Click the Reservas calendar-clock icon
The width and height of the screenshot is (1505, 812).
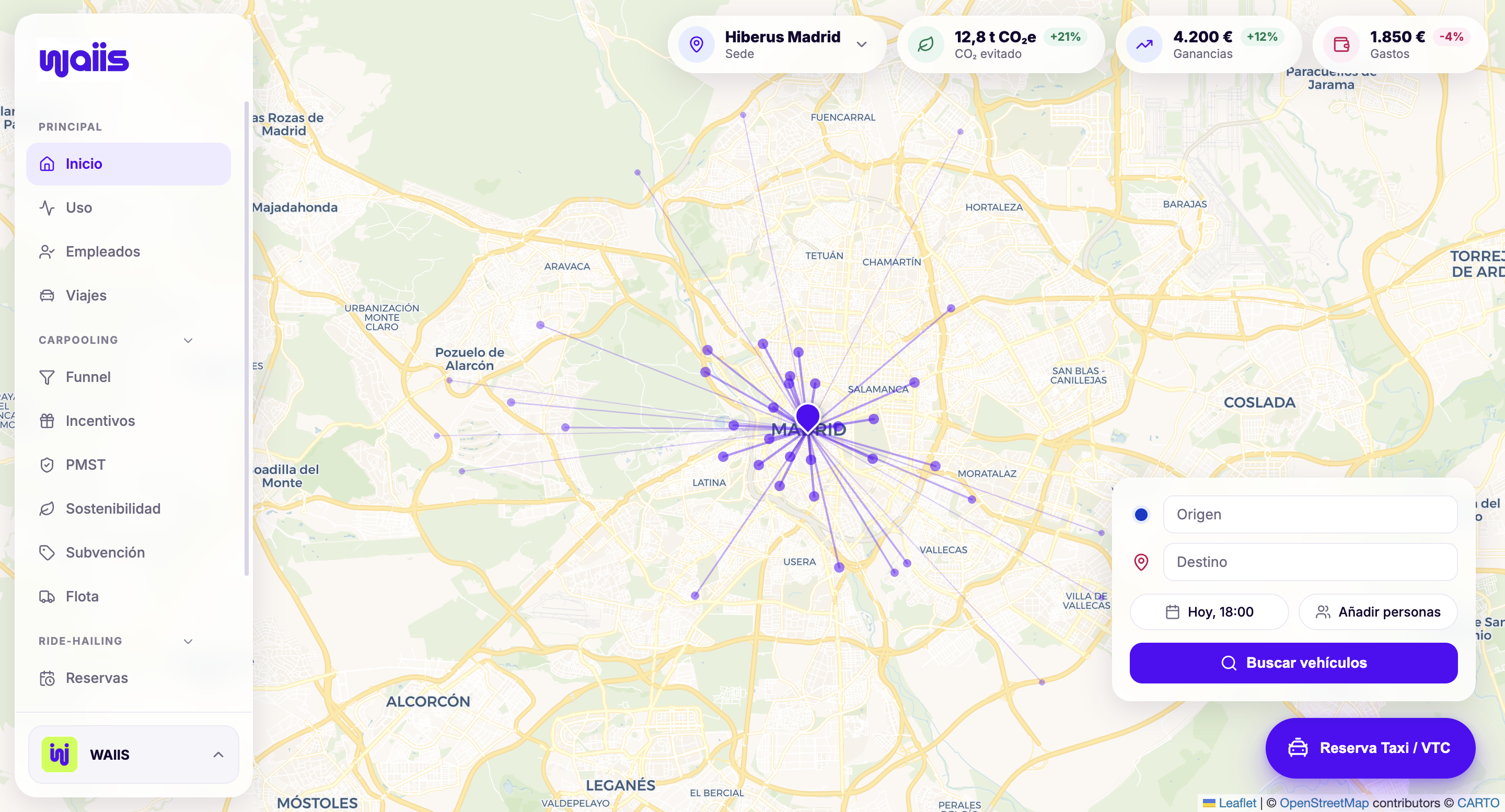click(x=47, y=678)
